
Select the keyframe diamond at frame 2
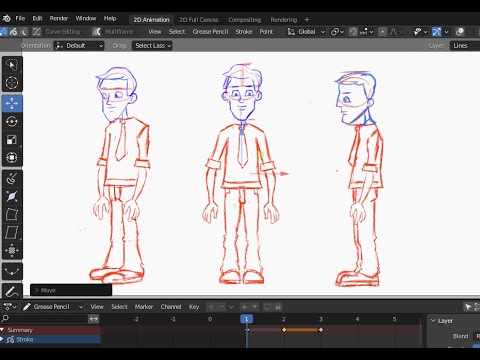pos(284,330)
